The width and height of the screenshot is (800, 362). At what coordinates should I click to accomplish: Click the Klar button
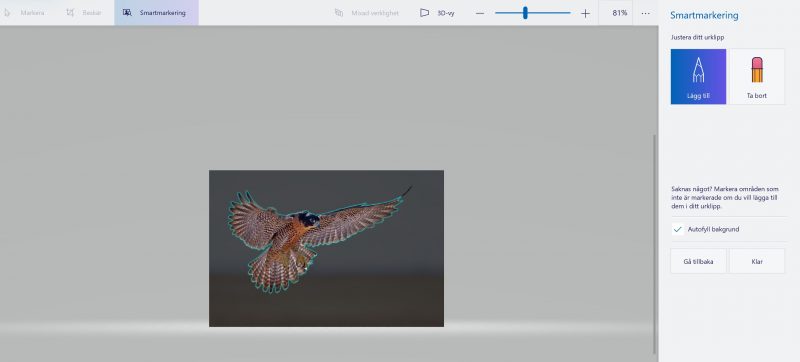757,261
